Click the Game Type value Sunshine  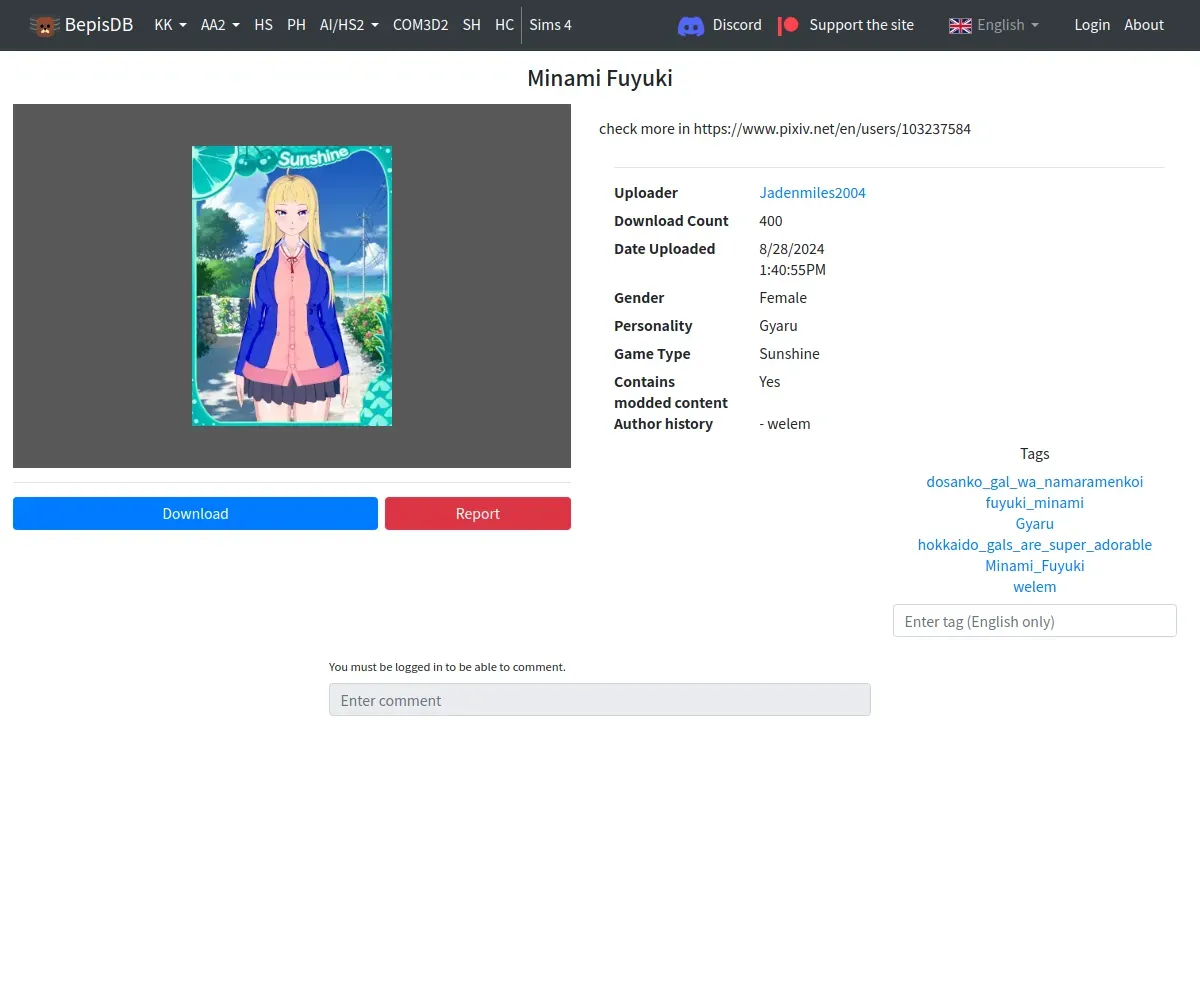click(789, 354)
